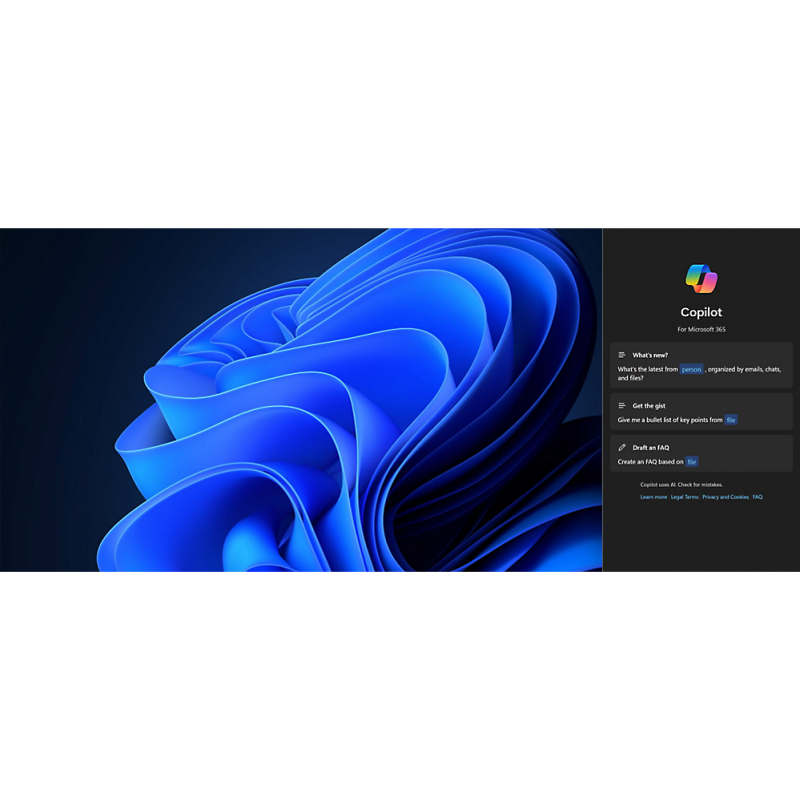This screenshot has height=800, width=800.
Task: Click "Copilot uses AI. Check for mistakes." notice
Action: pyautogui.click(x=681, y=485)
